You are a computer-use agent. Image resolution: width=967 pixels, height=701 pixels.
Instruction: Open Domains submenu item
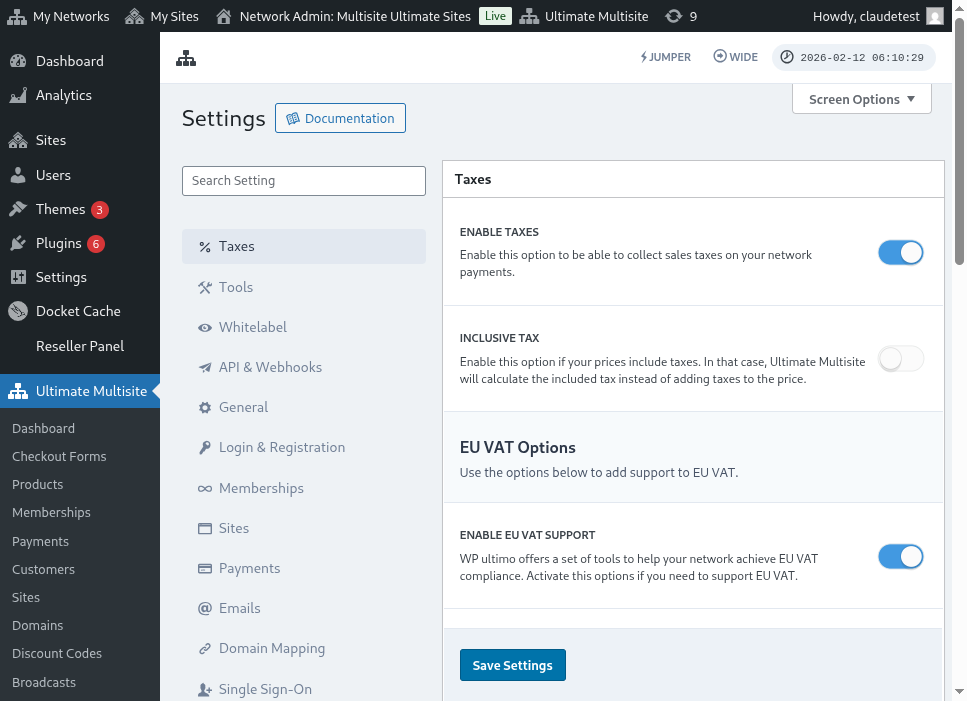(x=38, y=626)
